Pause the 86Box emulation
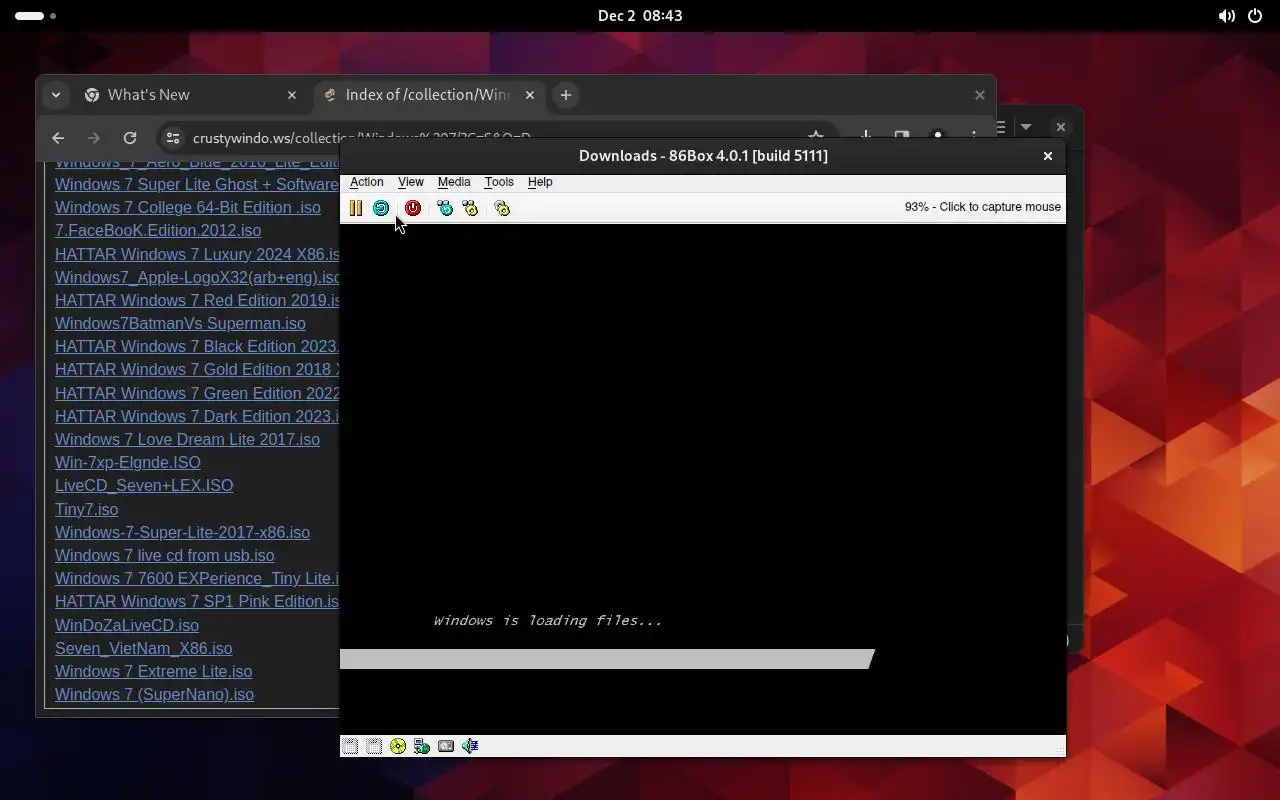The image size is (1280, 800). pos(356,208)
